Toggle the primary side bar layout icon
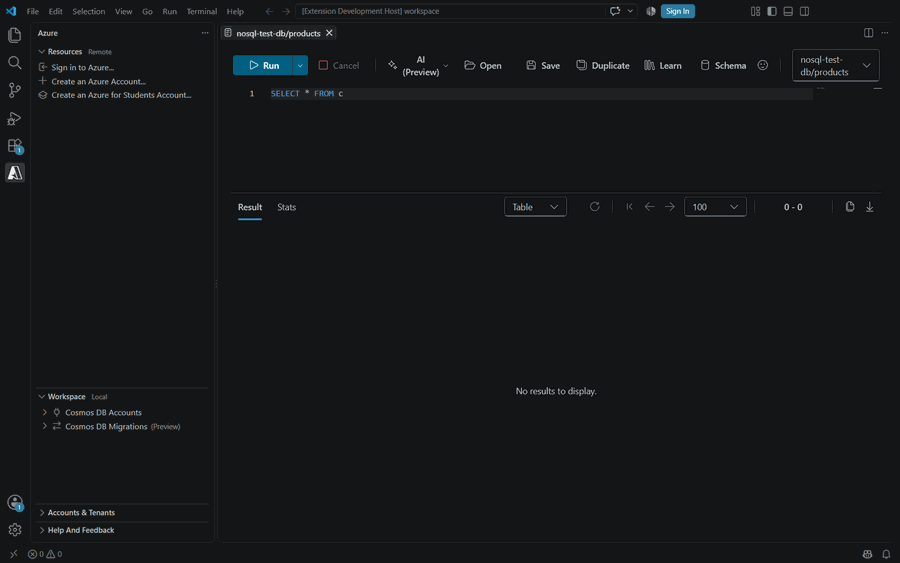This screenshot has height=563, width=900. [771, 11]
